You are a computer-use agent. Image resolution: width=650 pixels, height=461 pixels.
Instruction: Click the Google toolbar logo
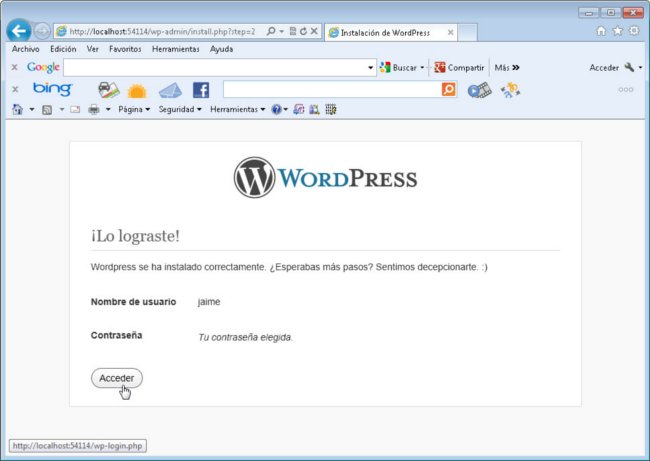[x=43, y=67]
